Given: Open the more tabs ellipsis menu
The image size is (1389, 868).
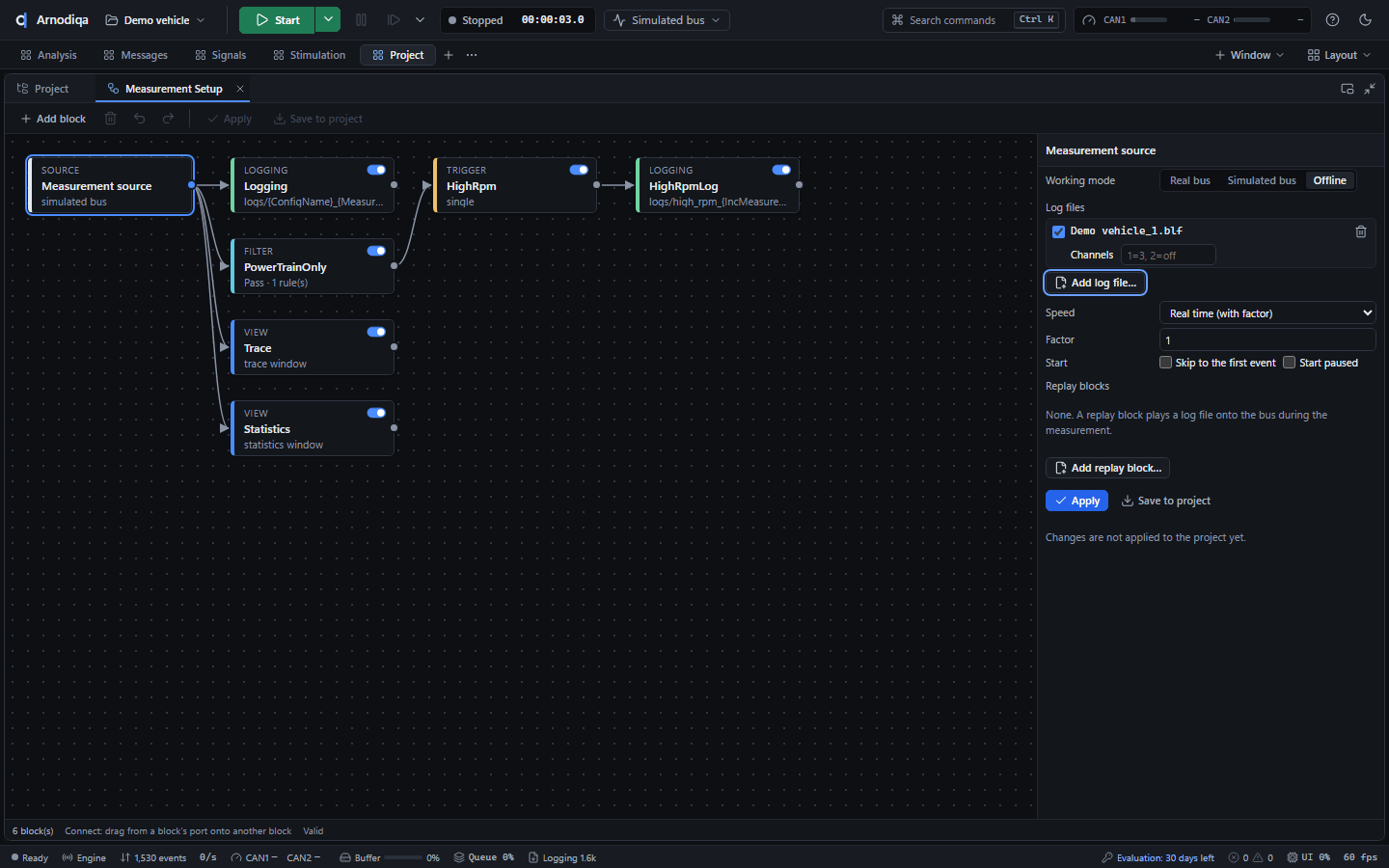Looking at the screenshot, I should coord(472,55).
